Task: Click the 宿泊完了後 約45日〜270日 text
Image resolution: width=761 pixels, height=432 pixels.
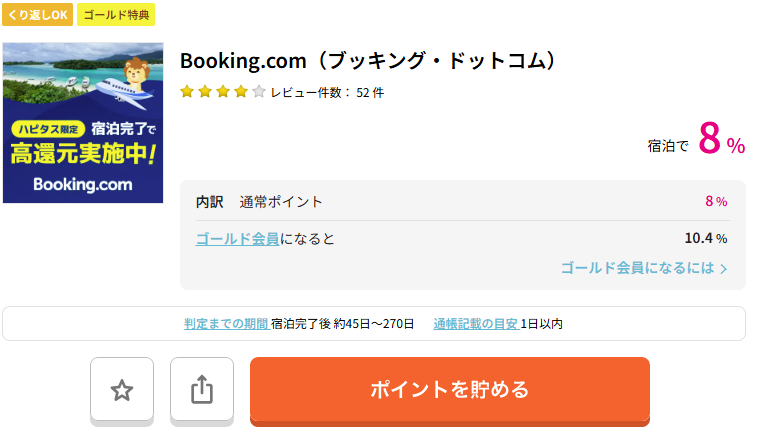Action: pyautogui.click(x=342, y=324)
